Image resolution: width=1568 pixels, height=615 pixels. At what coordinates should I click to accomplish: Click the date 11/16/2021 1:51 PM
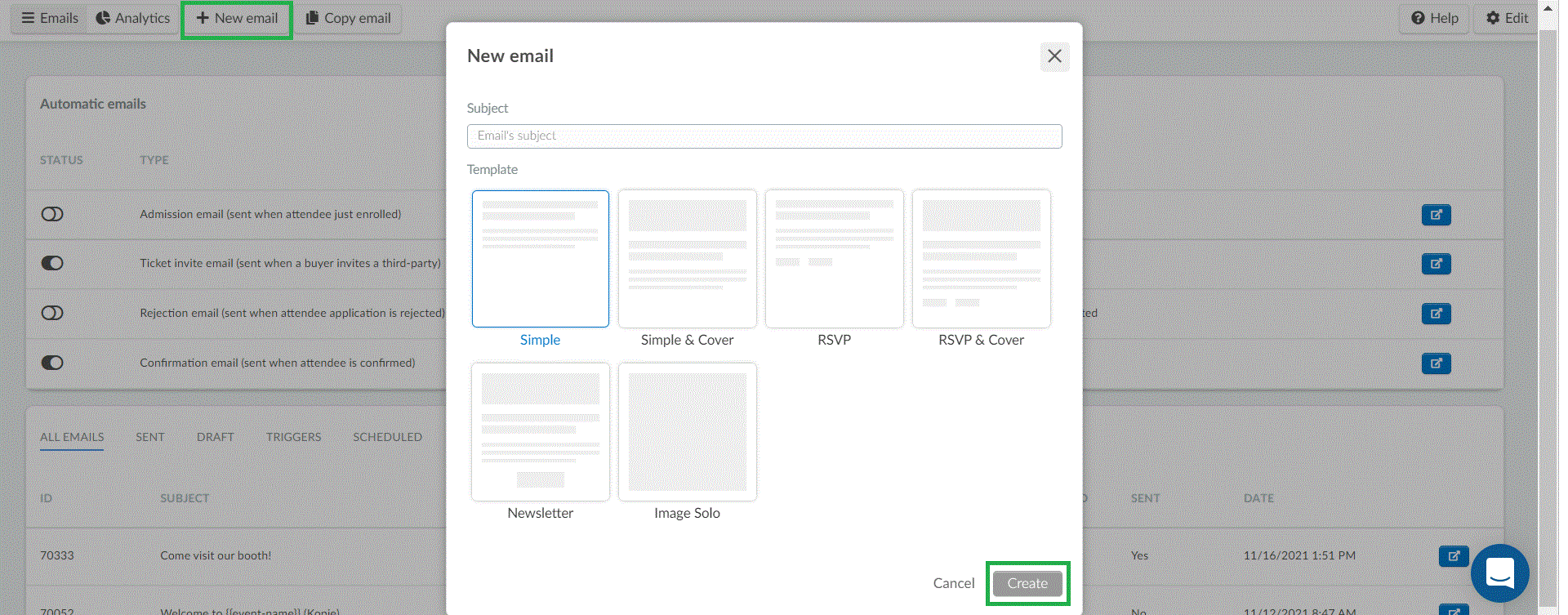tap(1299, 555)
